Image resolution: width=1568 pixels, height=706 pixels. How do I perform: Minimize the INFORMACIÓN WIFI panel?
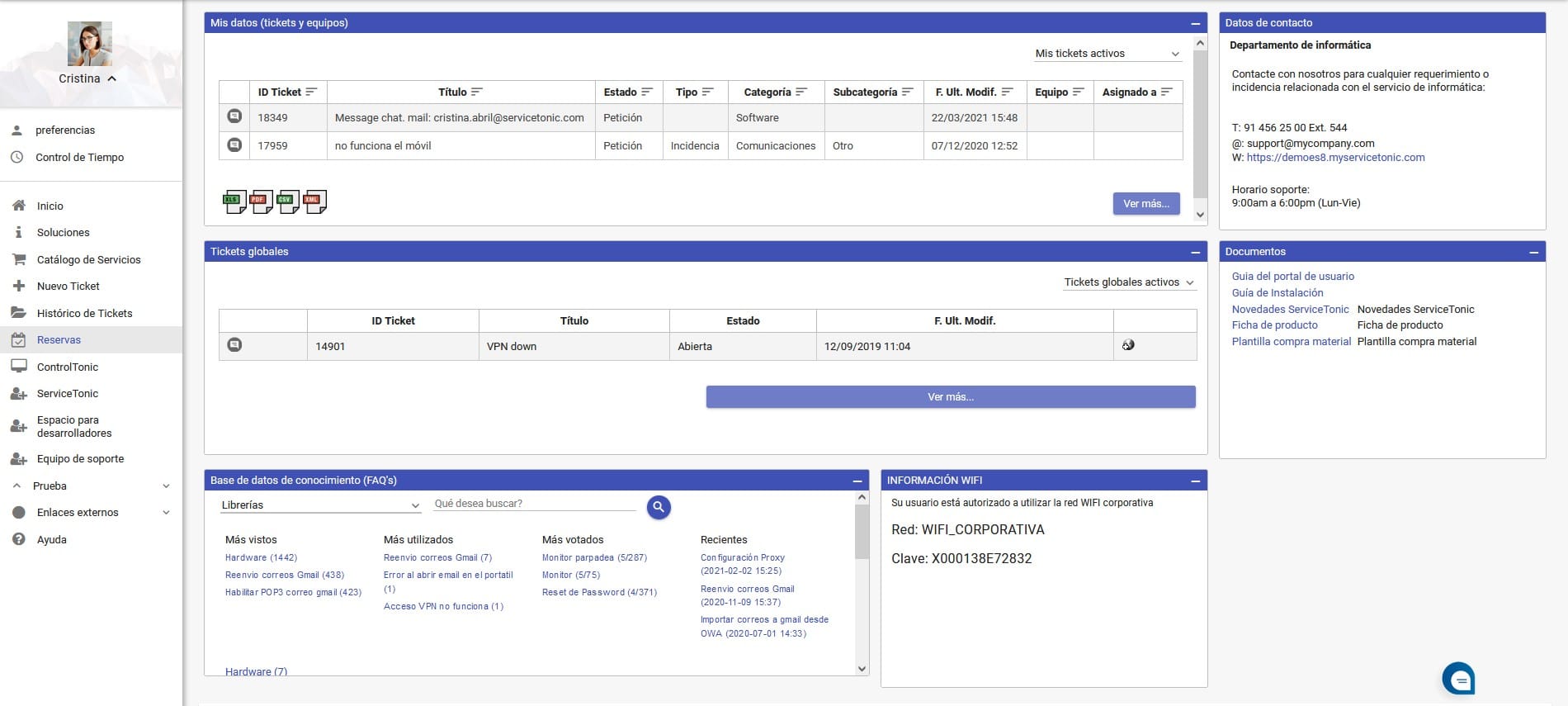pos(1195,481)
